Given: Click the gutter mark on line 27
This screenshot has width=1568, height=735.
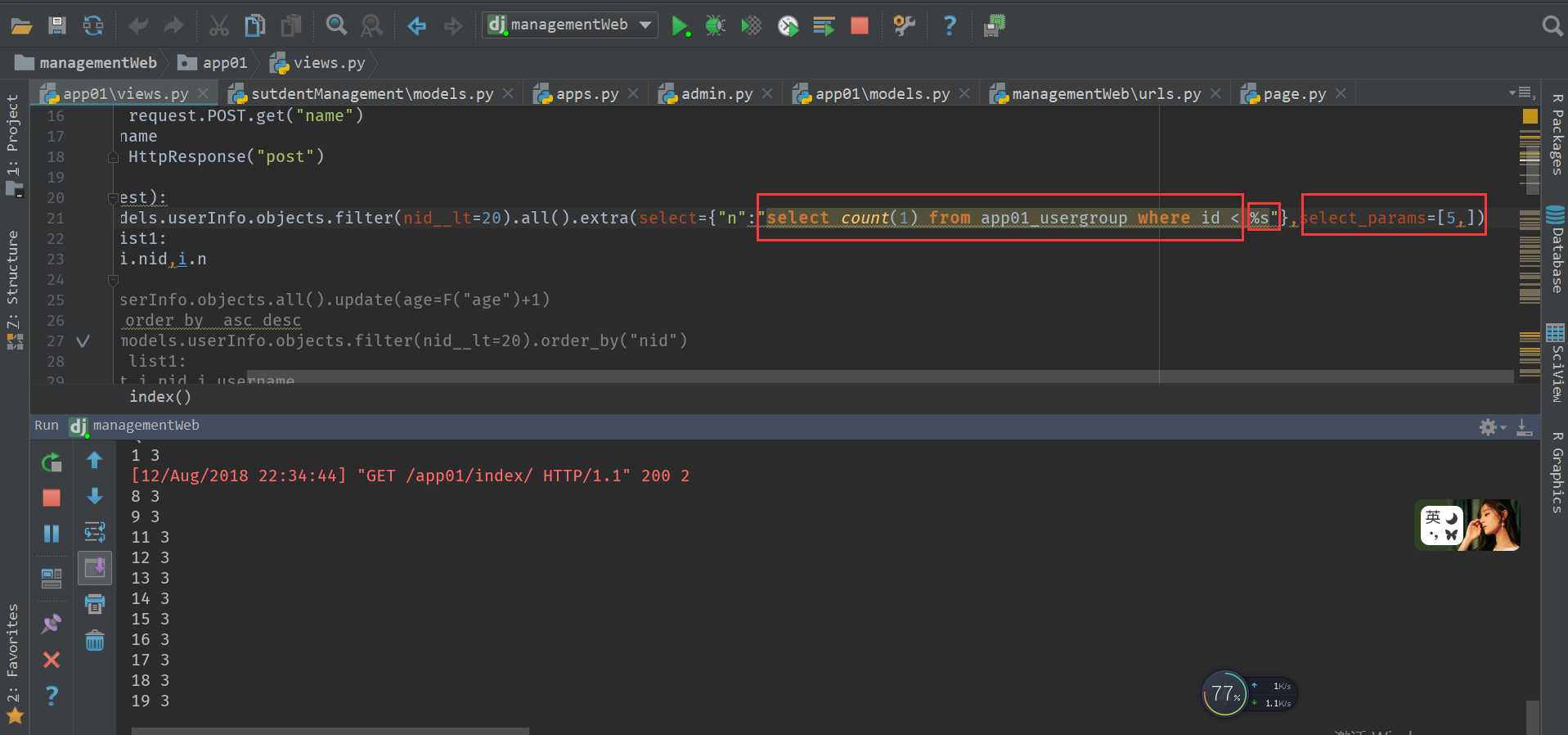Looking at the screenshot, I should click(83, 341).
